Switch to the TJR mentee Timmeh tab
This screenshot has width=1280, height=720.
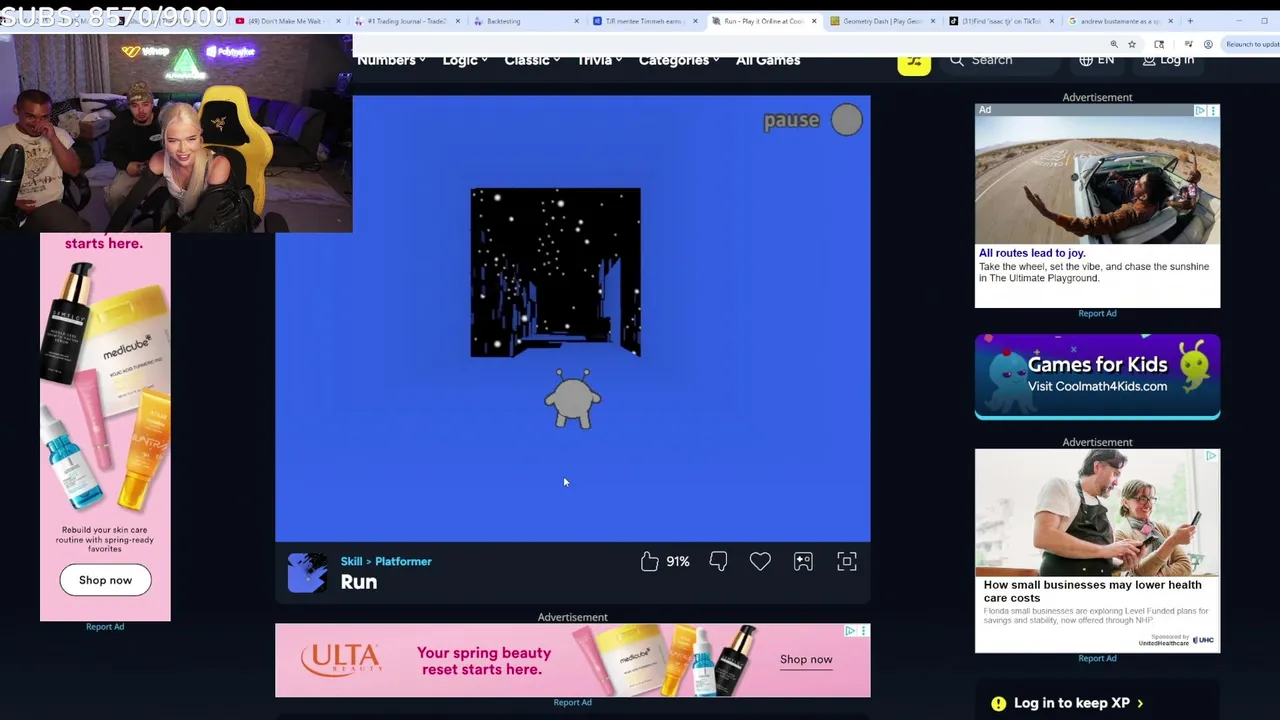[x=645, y=21]
